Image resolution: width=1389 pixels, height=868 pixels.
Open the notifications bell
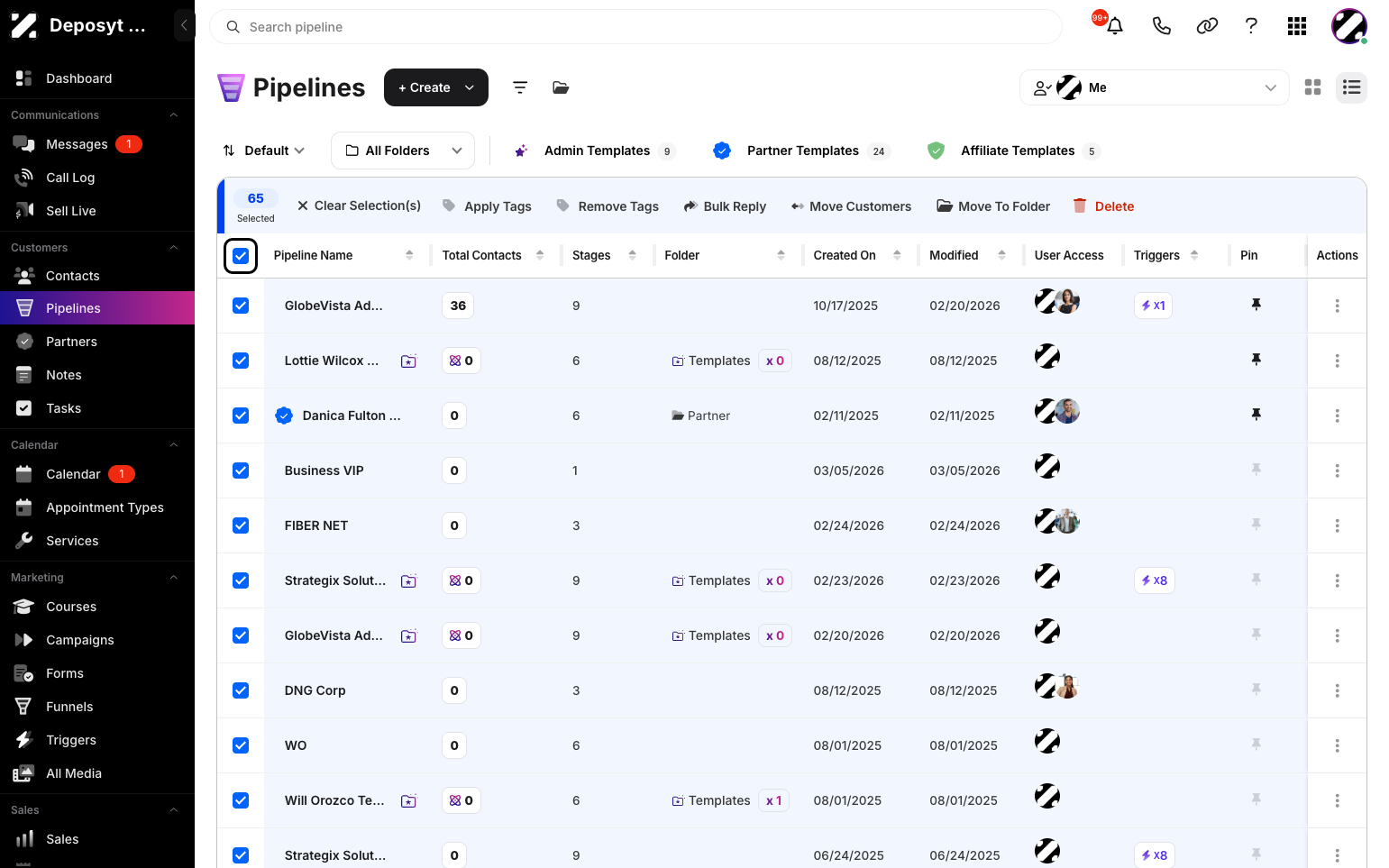pos(1114,26)
